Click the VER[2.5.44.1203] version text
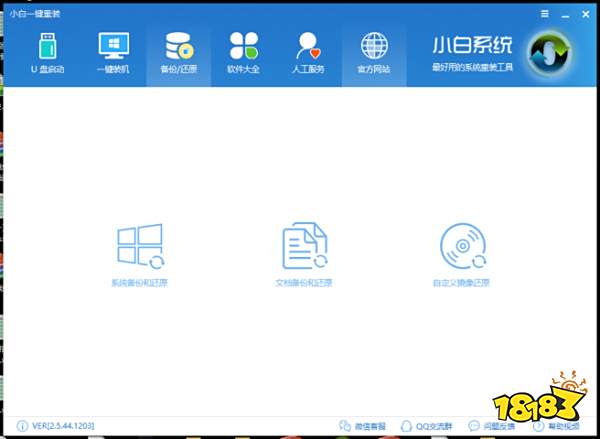 pos(63,426)
